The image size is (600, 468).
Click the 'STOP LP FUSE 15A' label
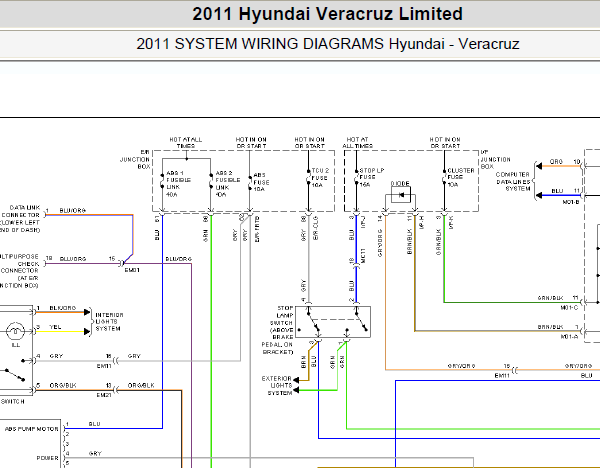[371, 177]
